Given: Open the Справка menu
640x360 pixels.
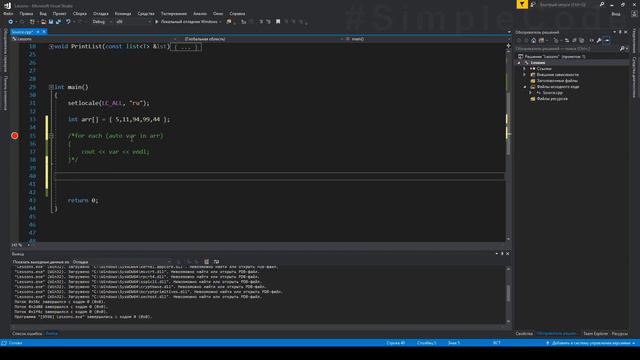Looking at the screenshot, I should coord(237,13).
